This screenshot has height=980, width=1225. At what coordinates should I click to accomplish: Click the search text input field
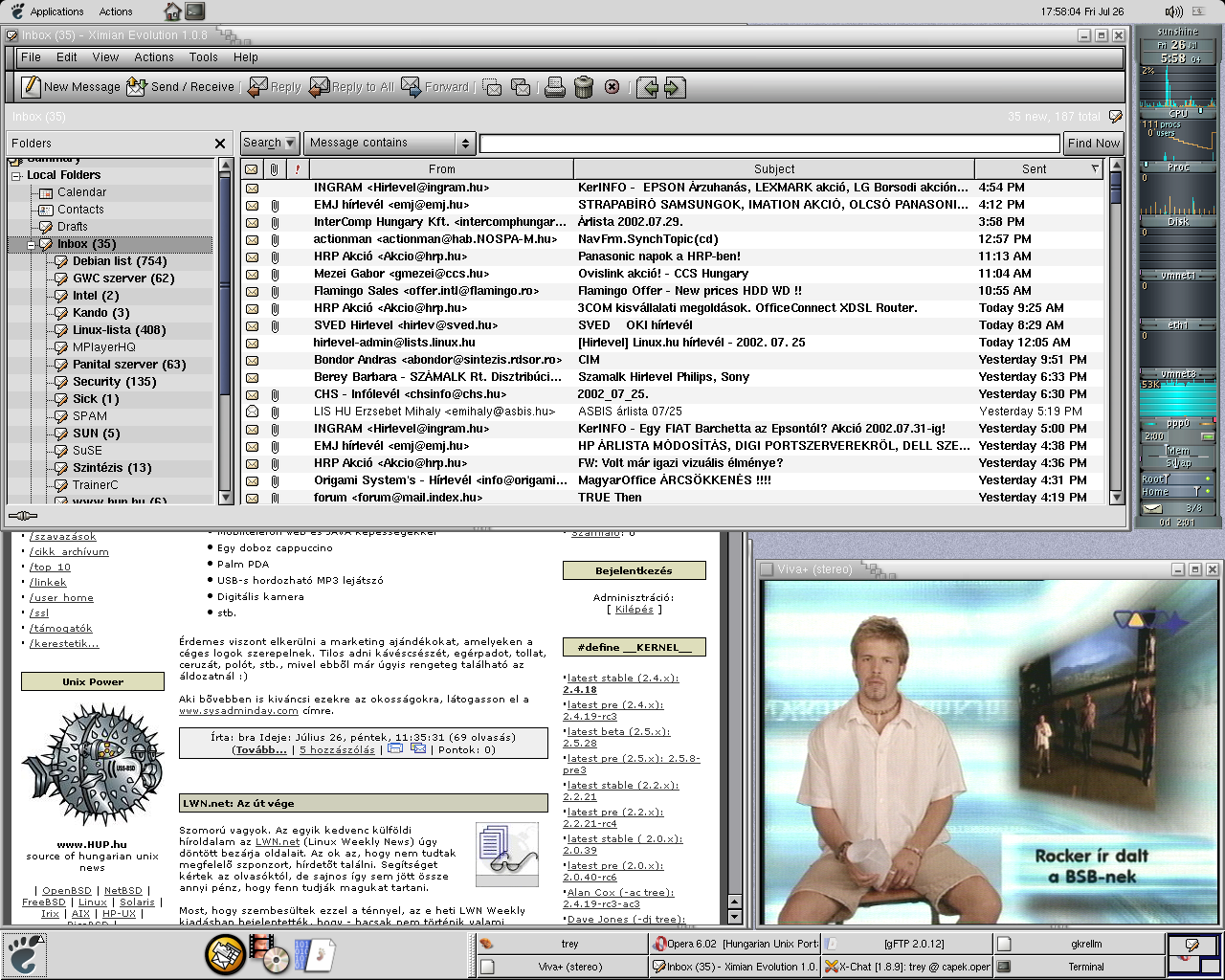[770, 144]
